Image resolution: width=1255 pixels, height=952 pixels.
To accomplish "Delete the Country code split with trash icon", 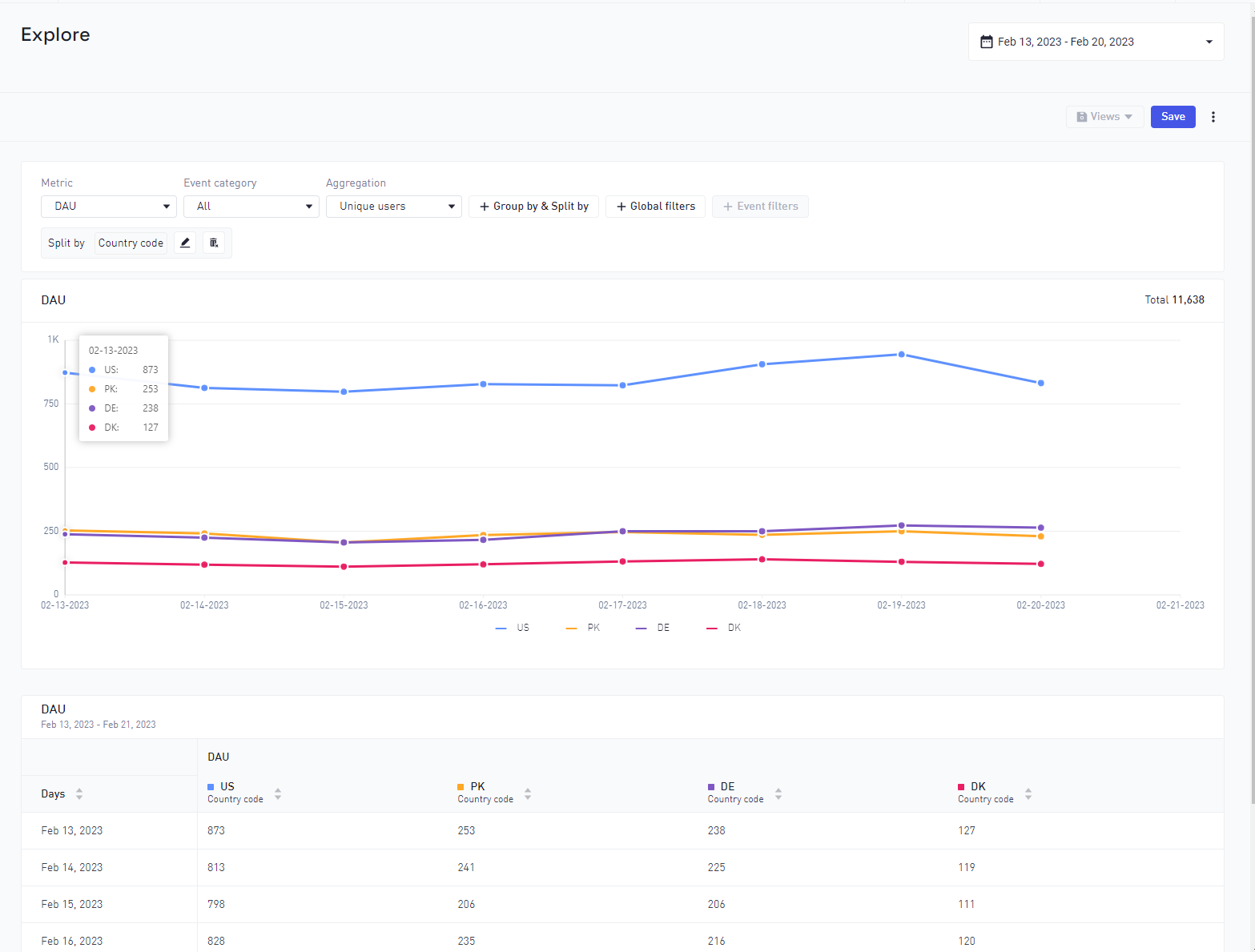I will tap(214, 243).
